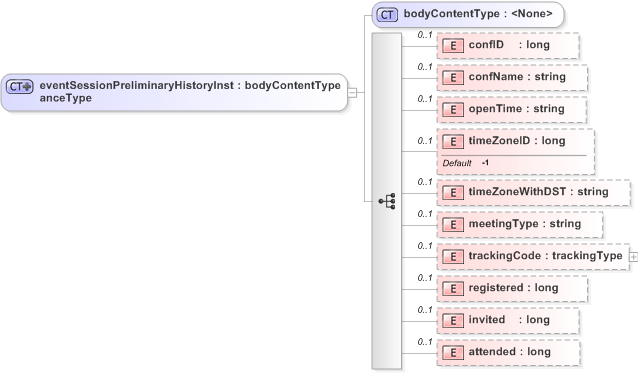Click the E icon of registered
Screen dimensions: 638x373
pyautogui.click(x=452, y=289)
